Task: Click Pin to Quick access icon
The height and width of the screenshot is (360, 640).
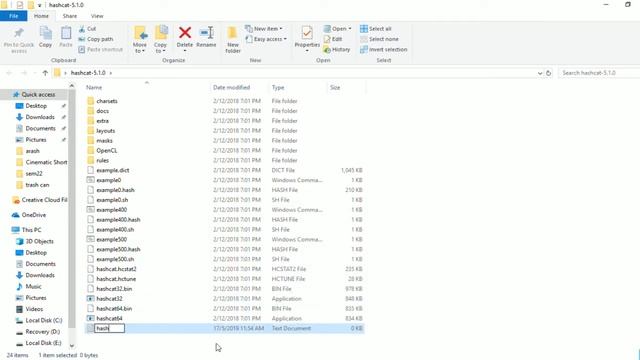Action: [19, 33]
